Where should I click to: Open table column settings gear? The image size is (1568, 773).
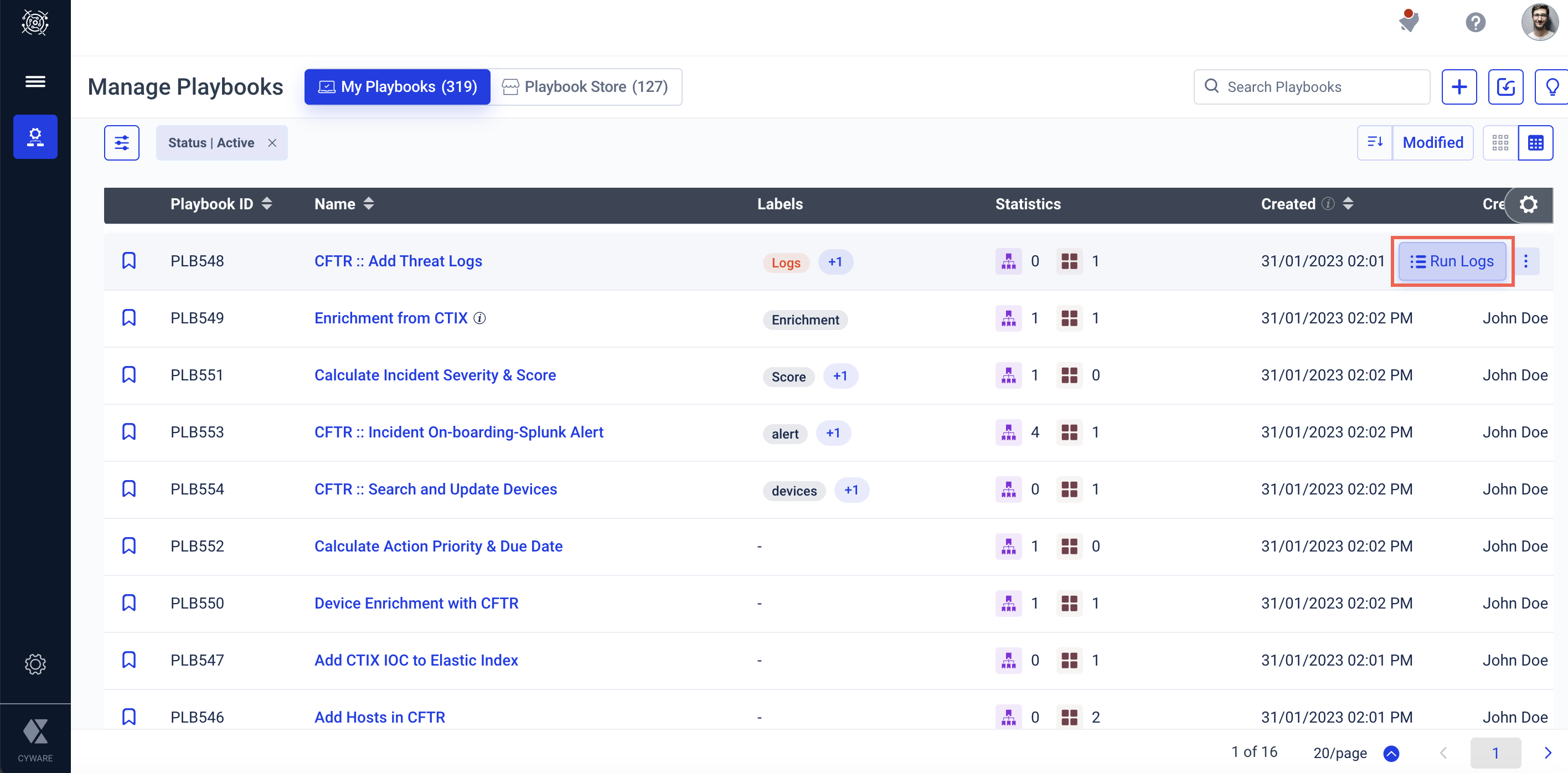[x=1528, y=204]
